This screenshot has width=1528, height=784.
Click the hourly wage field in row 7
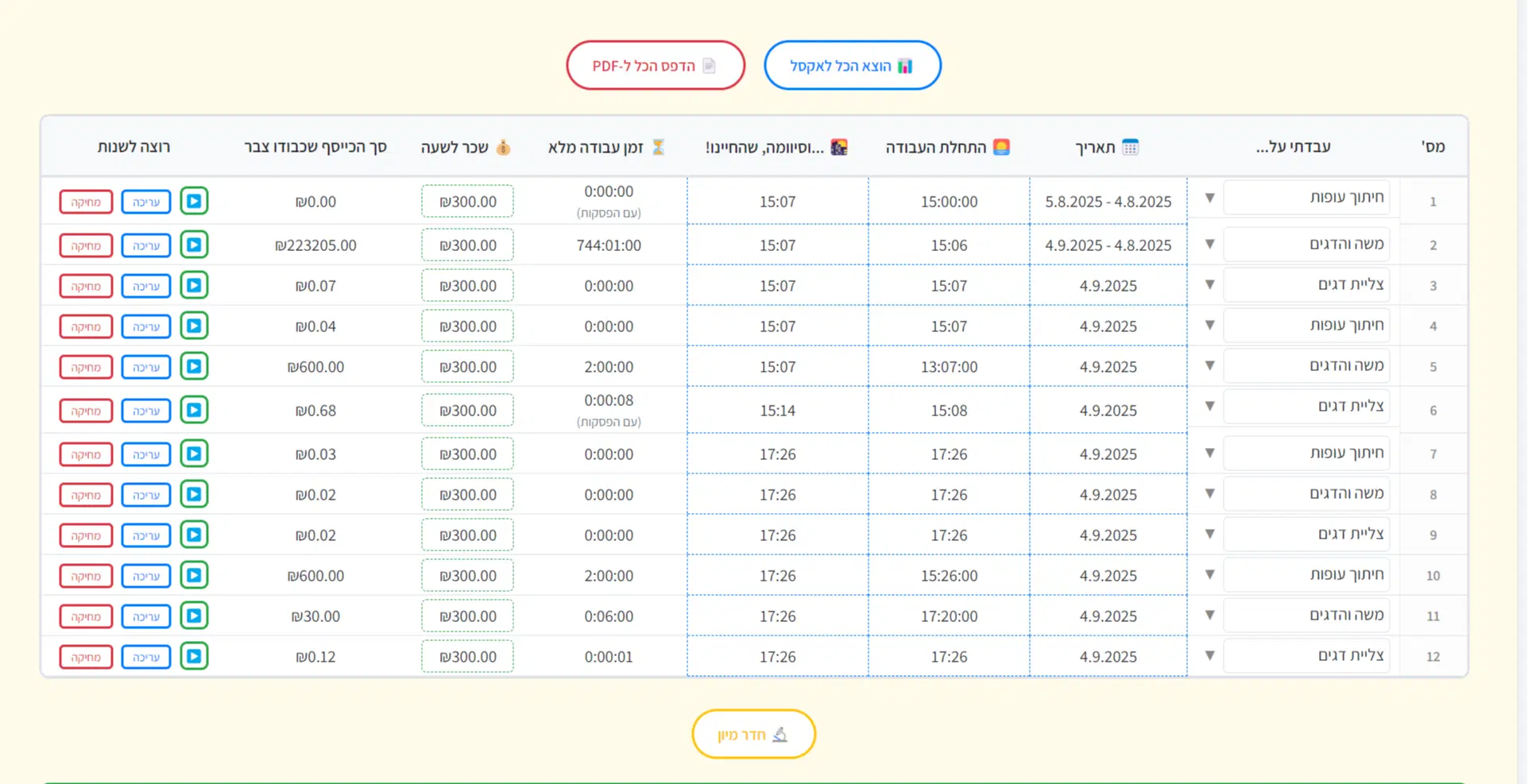click(x=467, y=454)
